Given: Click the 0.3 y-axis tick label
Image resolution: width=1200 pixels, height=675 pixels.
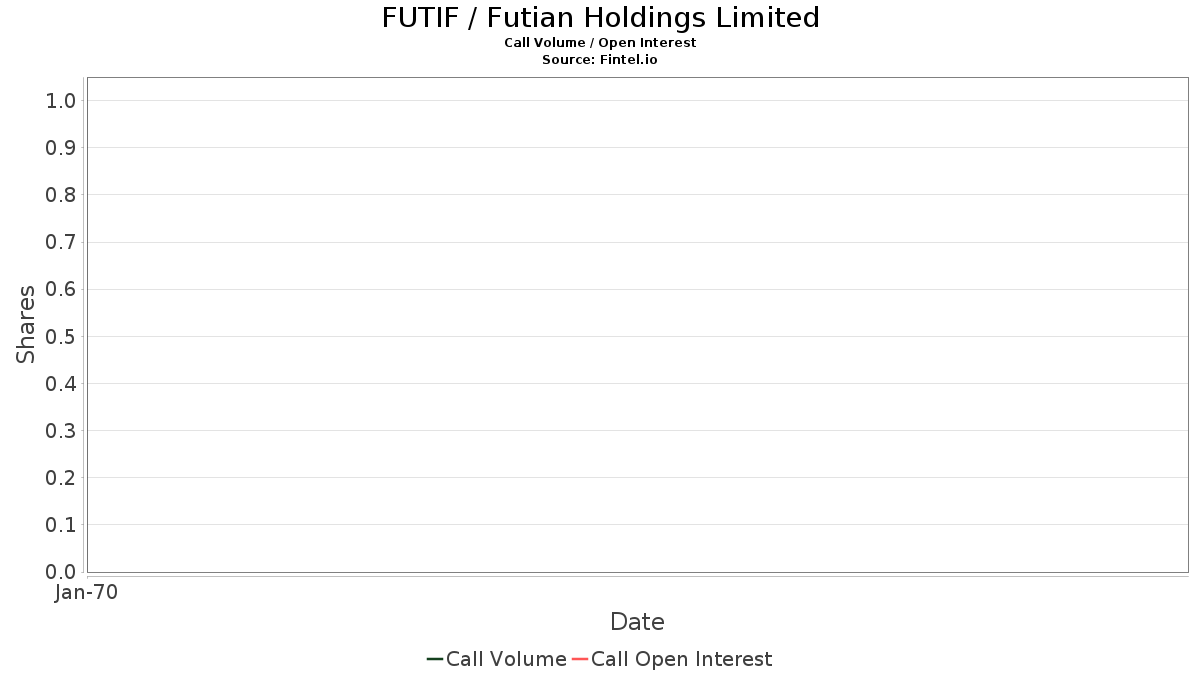Looking at the screenshot, I should [x=61, y=431].
